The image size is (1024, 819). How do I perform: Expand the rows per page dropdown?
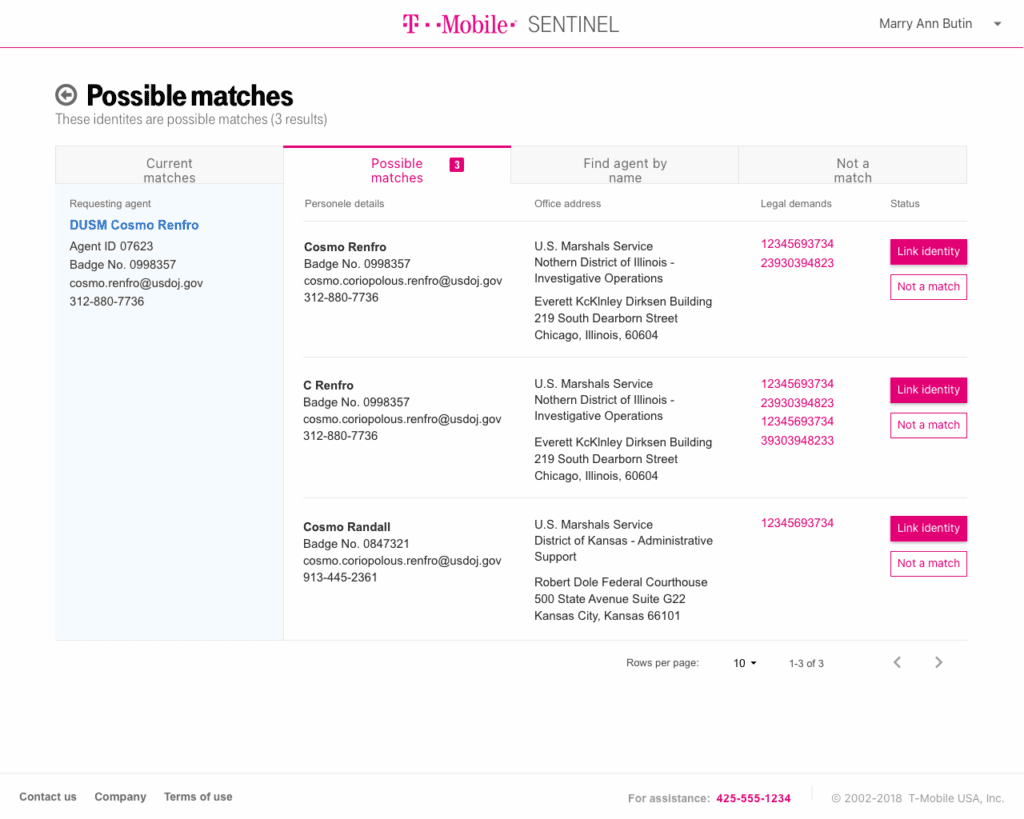click(745, 663)
